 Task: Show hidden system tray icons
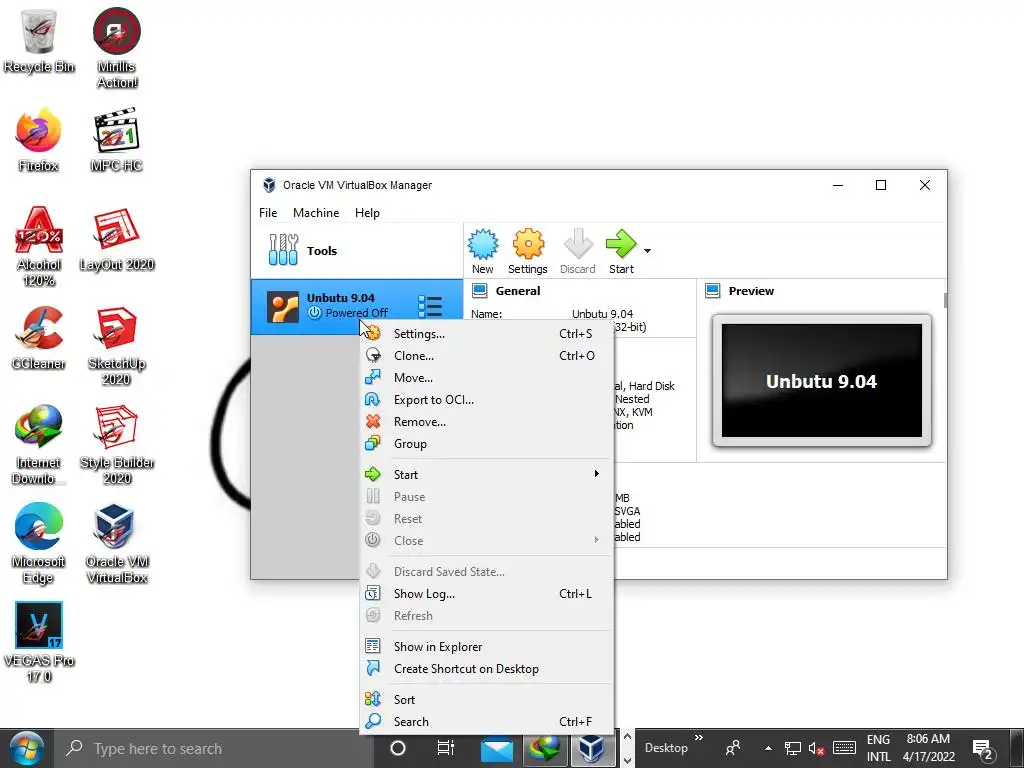pyautogui.click(x=768, y=748)
